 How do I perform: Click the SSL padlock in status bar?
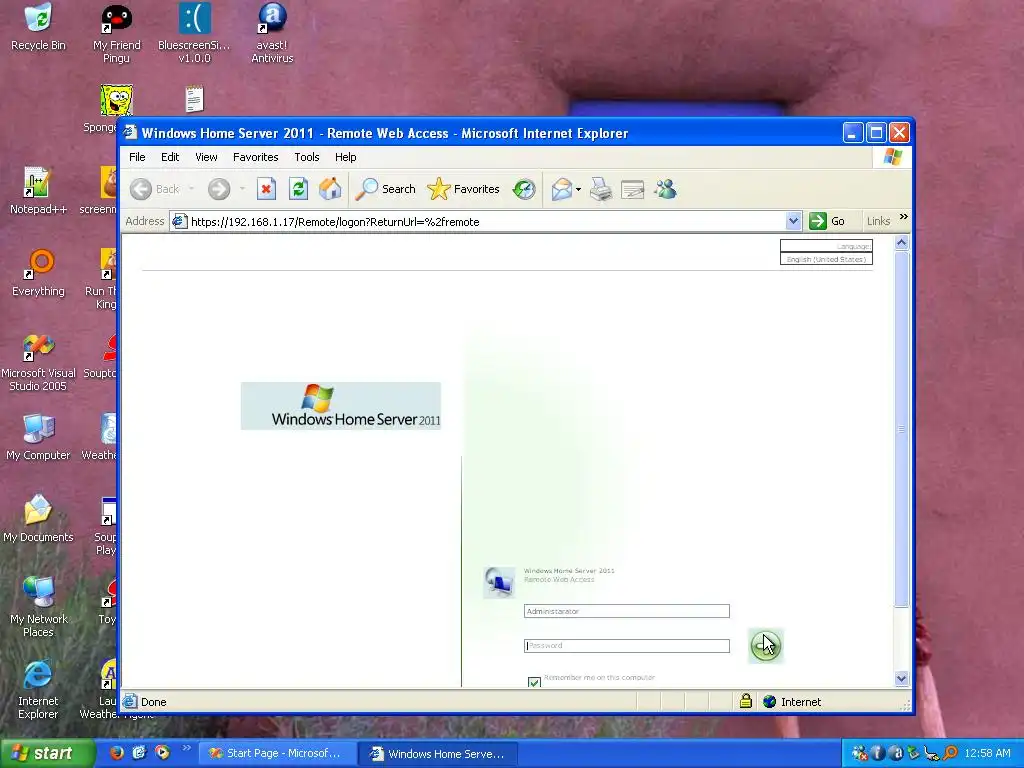pyautogui.click(x=746, y=701)
